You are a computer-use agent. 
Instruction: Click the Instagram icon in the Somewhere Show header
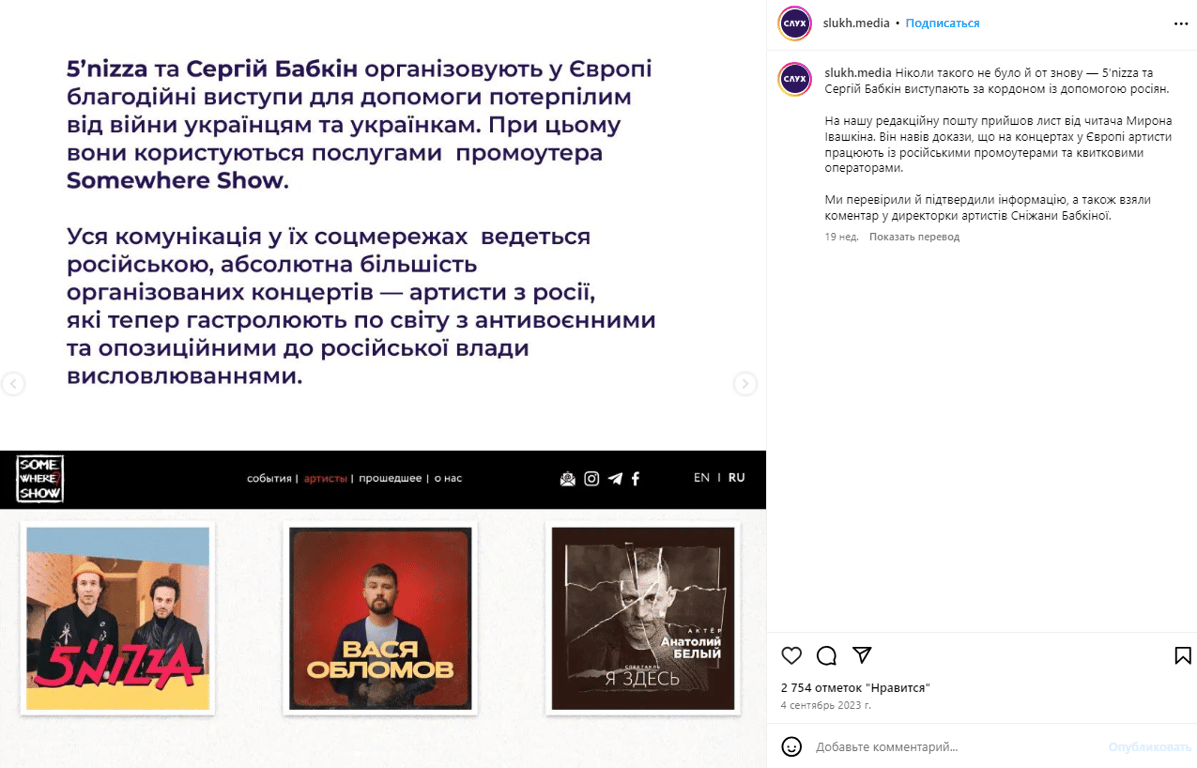pos(592,479)
